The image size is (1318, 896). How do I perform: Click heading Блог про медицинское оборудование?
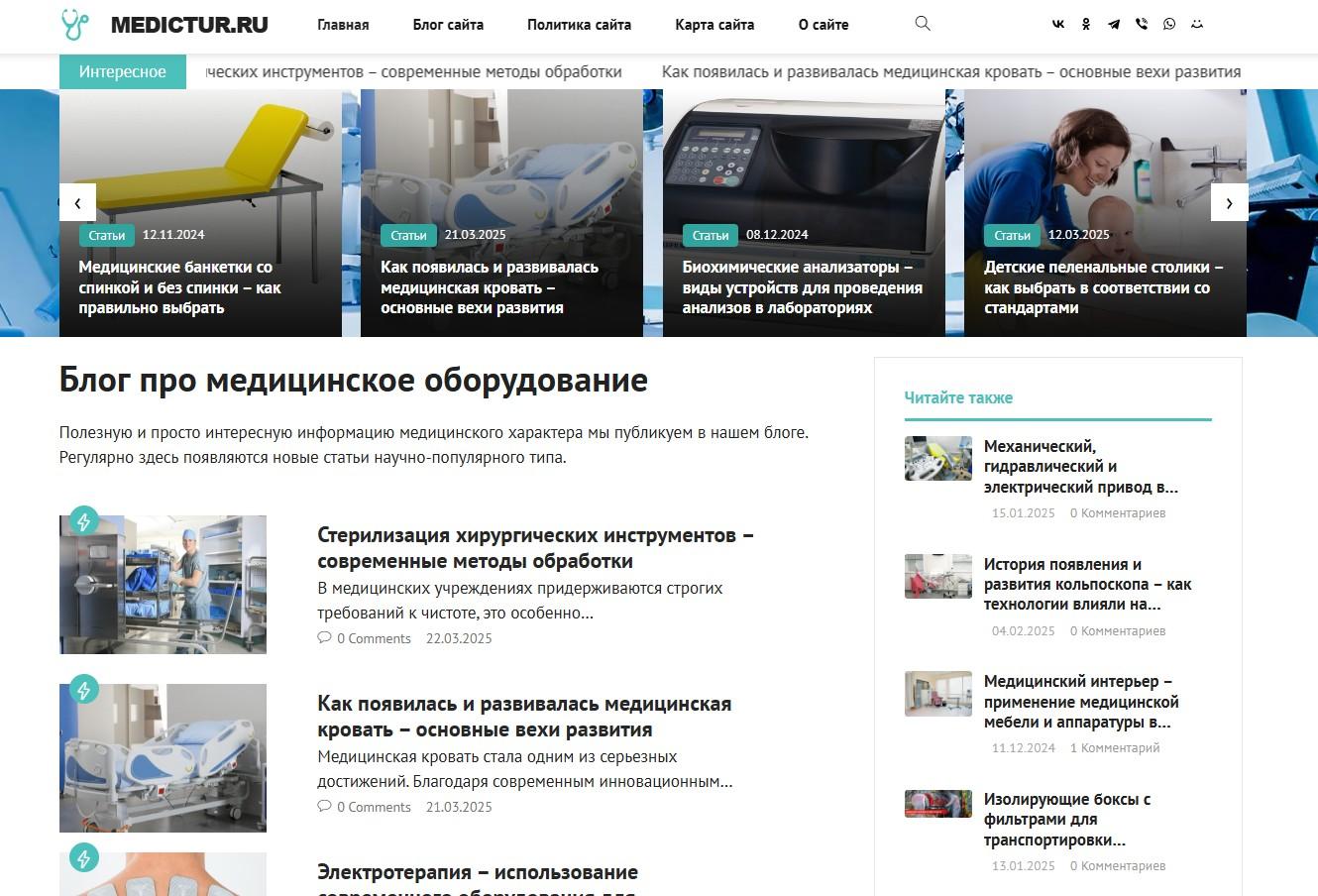[354, 380]
